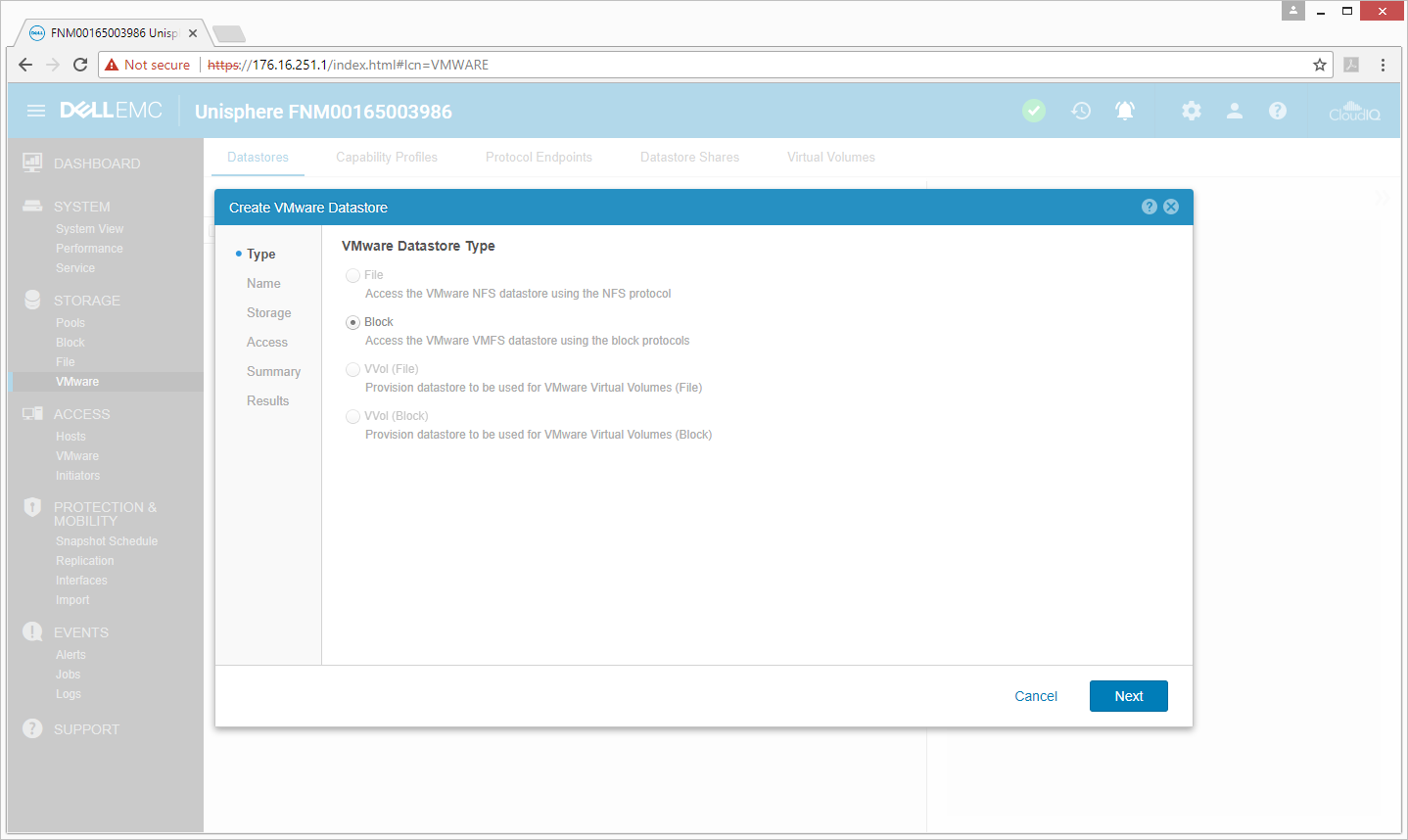Go back in the browser

25,65
